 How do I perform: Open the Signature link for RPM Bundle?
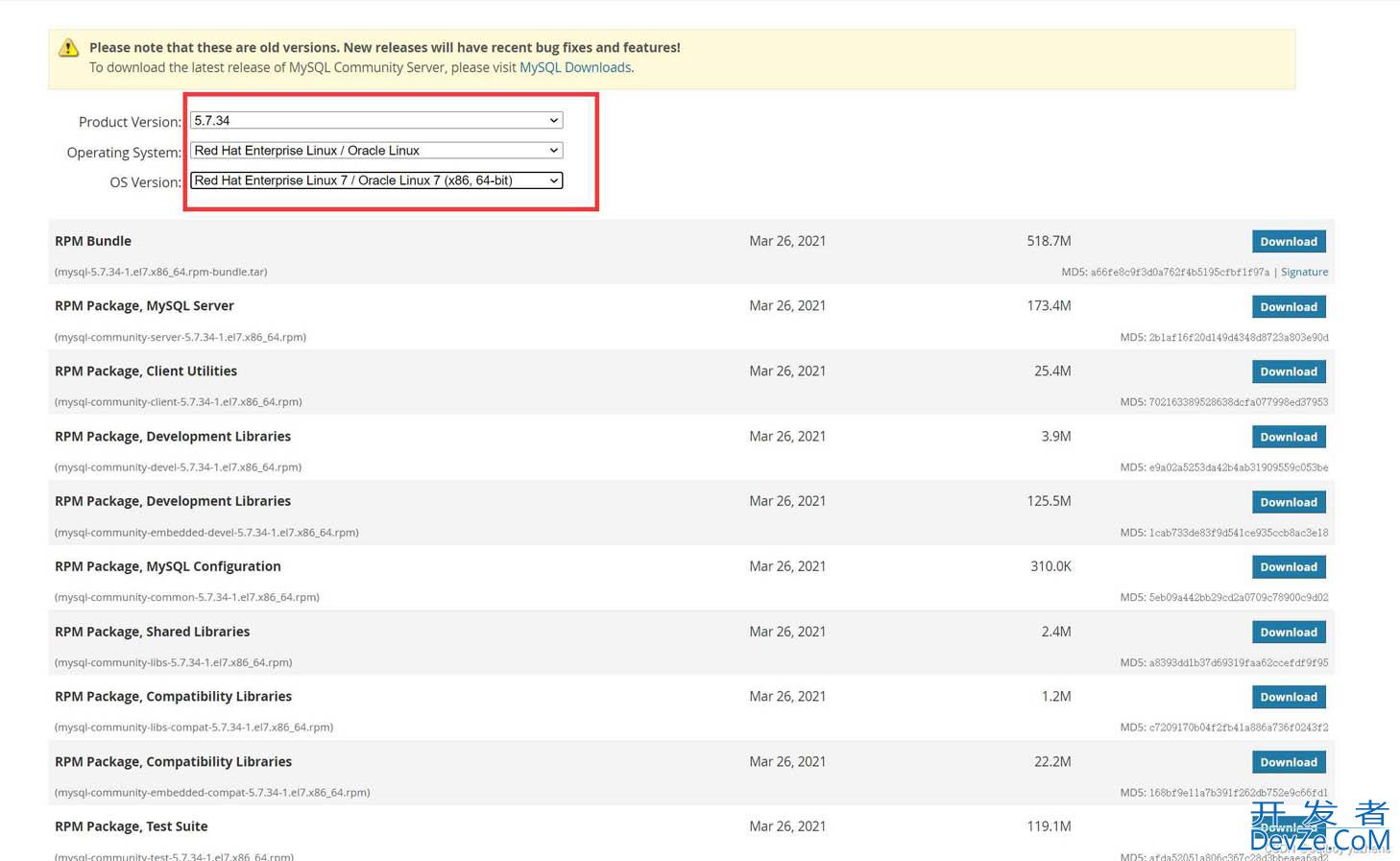(1304, 272)
